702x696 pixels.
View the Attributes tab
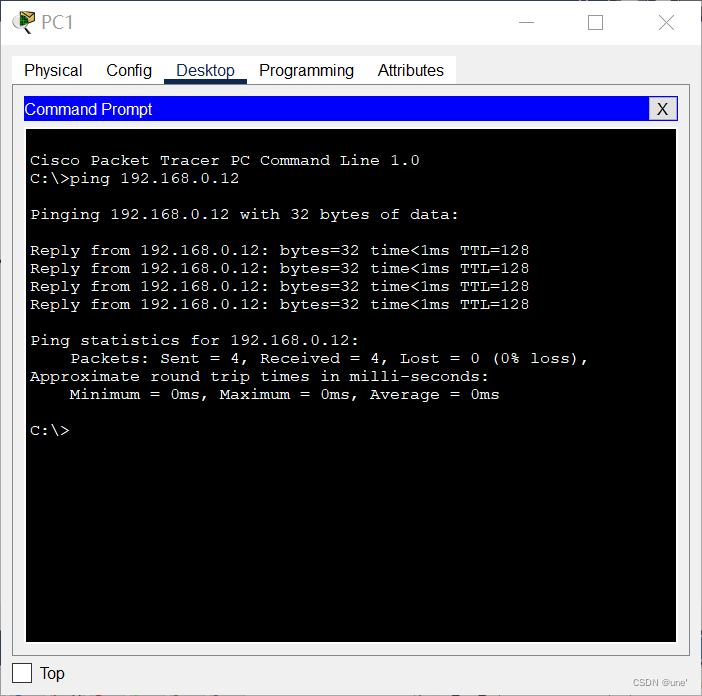411,70
